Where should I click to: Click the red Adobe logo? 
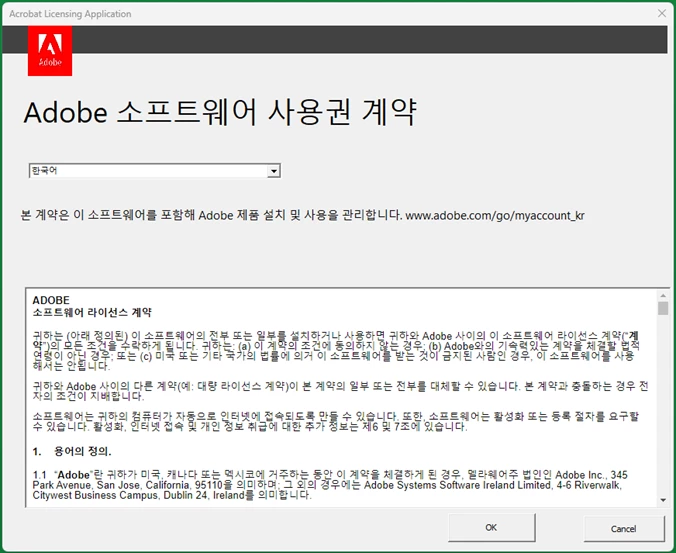pos(50,50)
